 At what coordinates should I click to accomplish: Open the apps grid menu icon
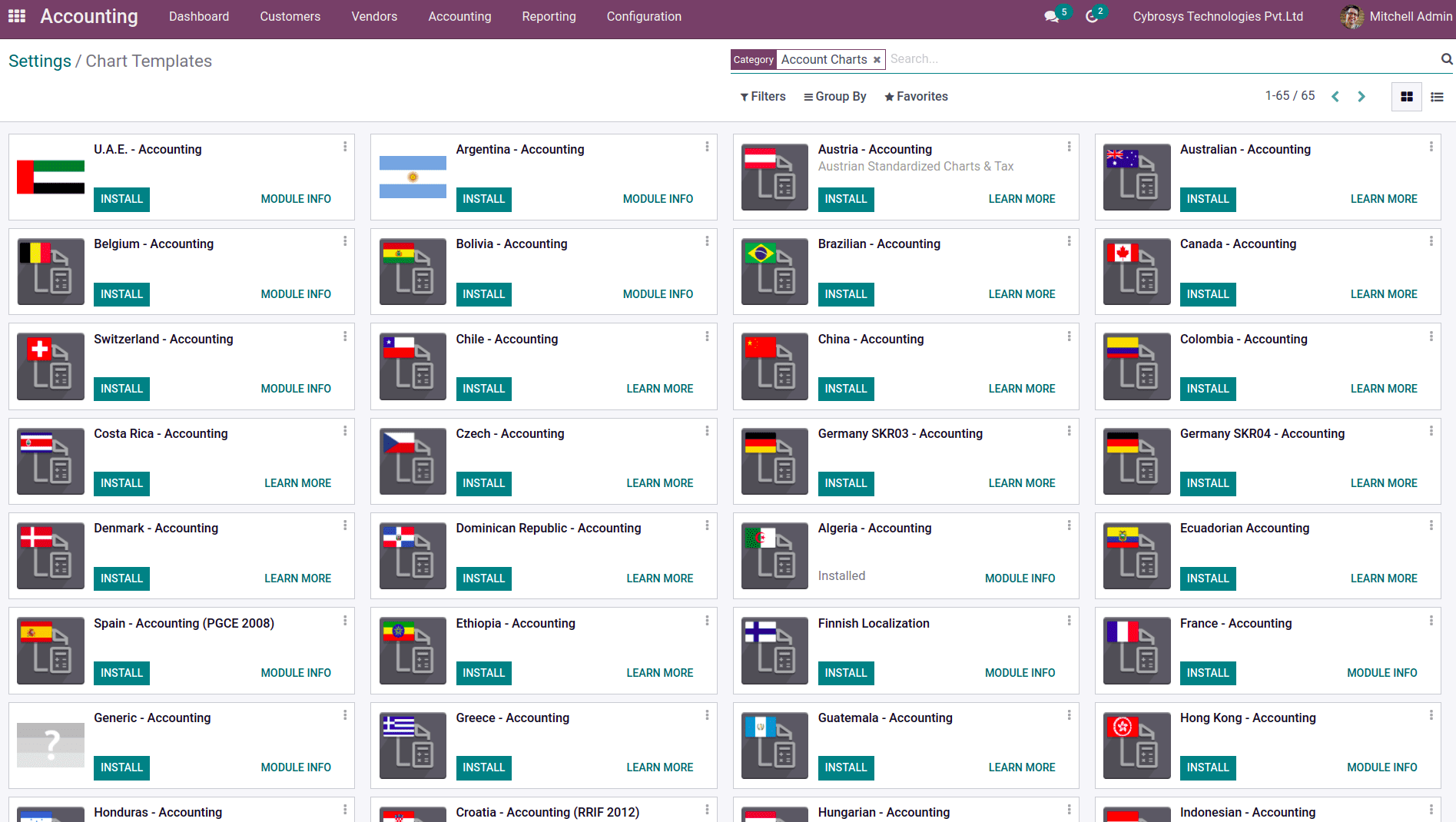coord(17,16)
